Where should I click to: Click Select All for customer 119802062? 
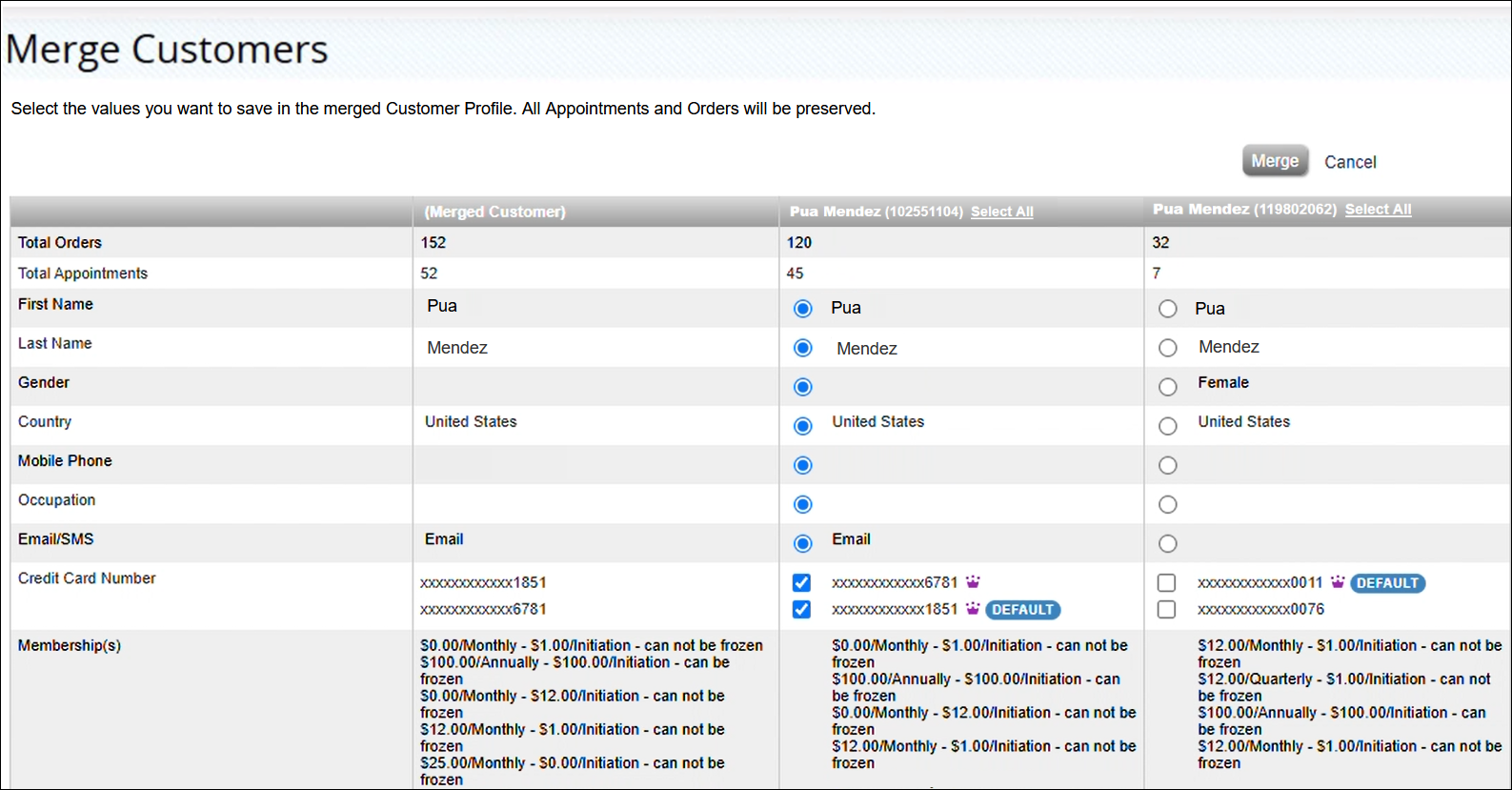tap(1378, 210)
